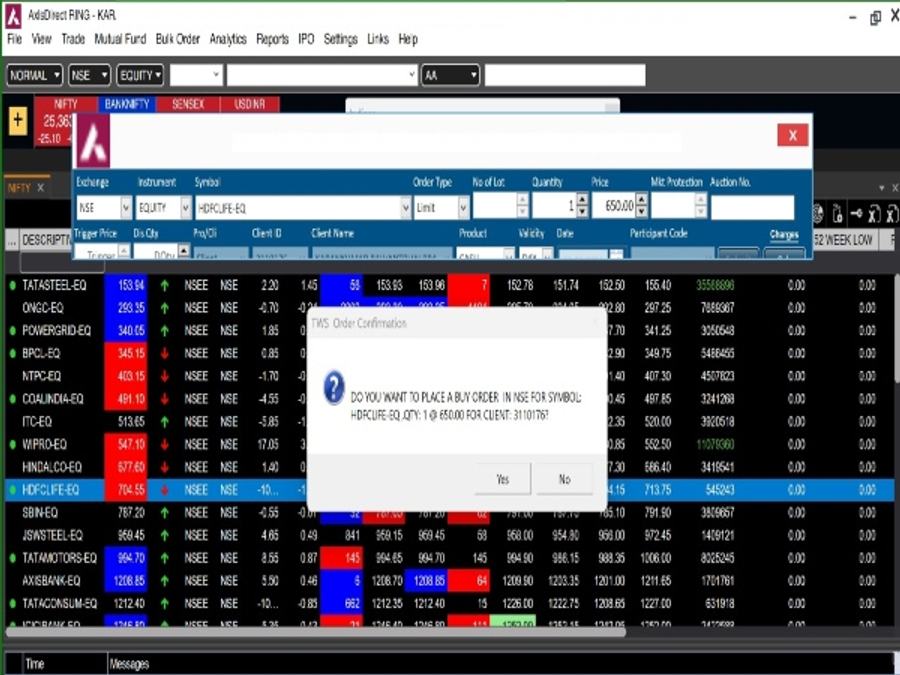Select the ITC-EQ row
The image size is (900, 675).
click(x=450, y=422)
